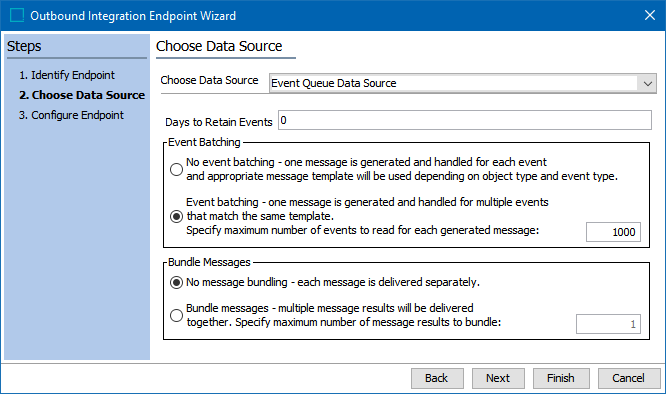Select step 2 Choose Data Source
Viewport: 666px width, 394px height.
point(82,95)
